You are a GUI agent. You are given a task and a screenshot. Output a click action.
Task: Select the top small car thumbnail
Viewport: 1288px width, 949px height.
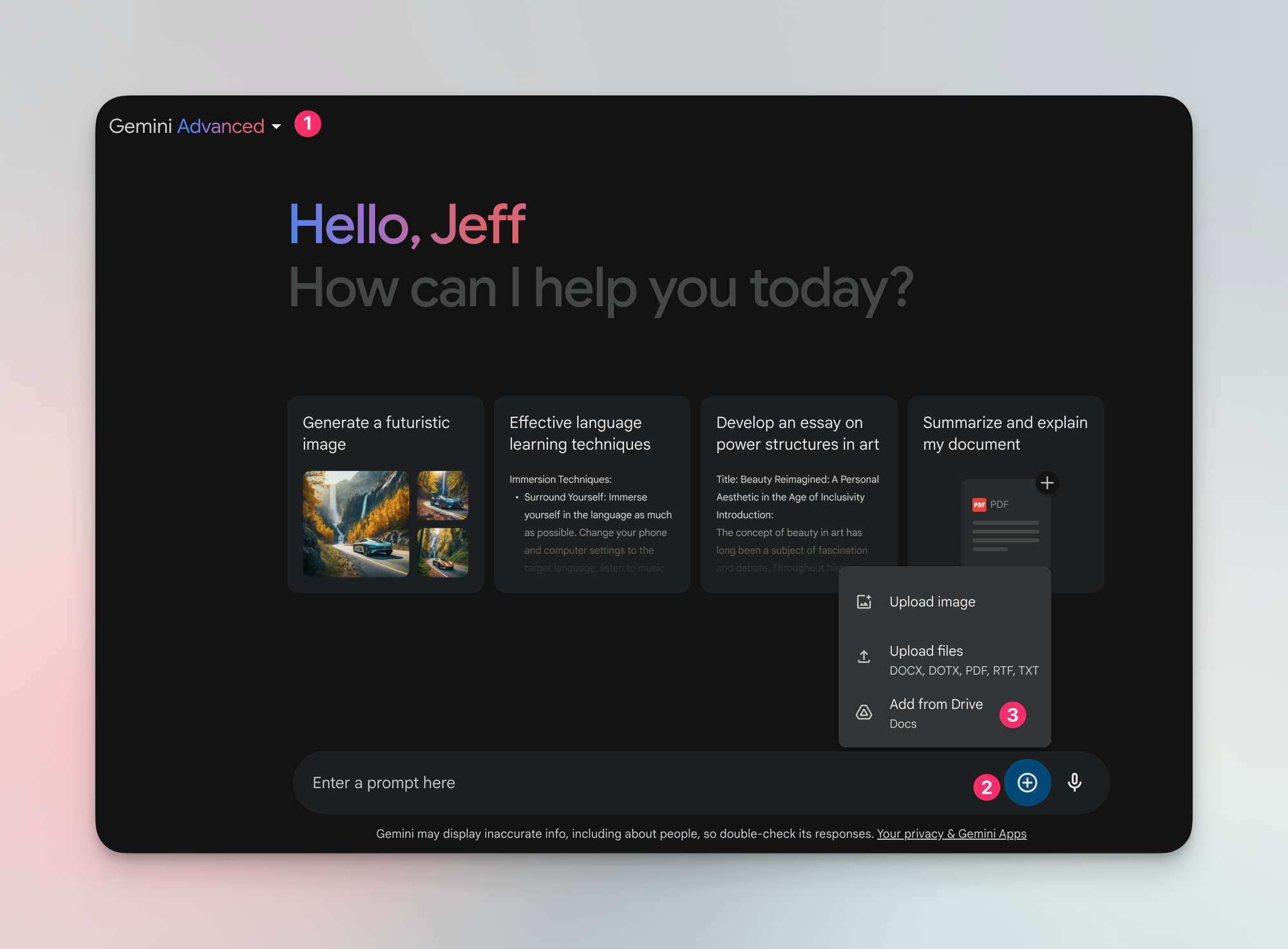pos(442,495)
